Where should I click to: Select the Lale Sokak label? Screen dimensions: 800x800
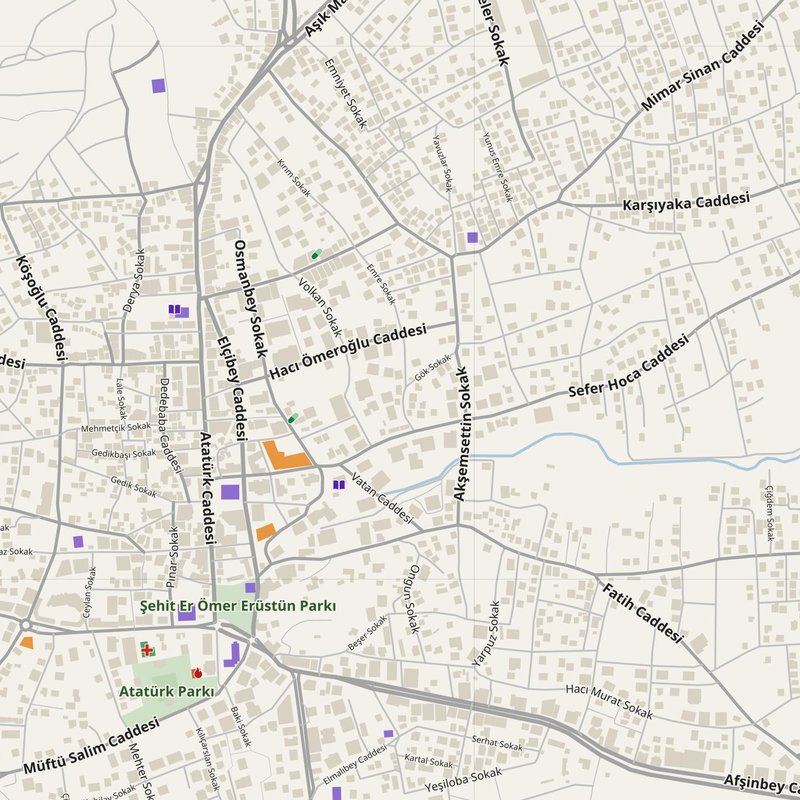(x=121, y=399)
